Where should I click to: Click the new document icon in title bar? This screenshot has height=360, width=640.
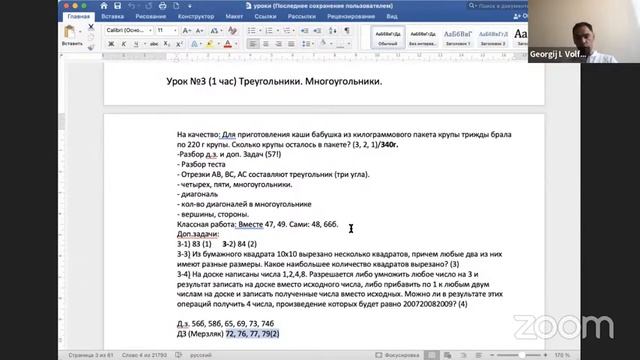coord(176,6)
